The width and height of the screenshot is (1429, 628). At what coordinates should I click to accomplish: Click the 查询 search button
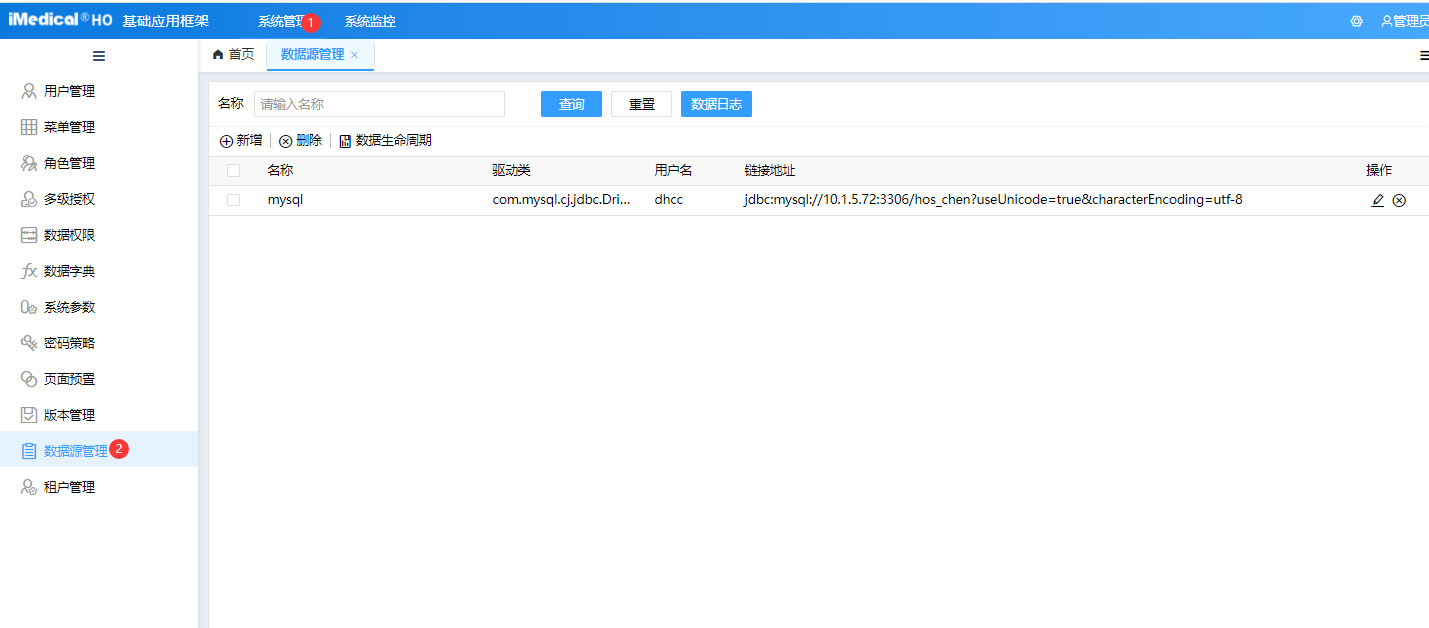570,103
